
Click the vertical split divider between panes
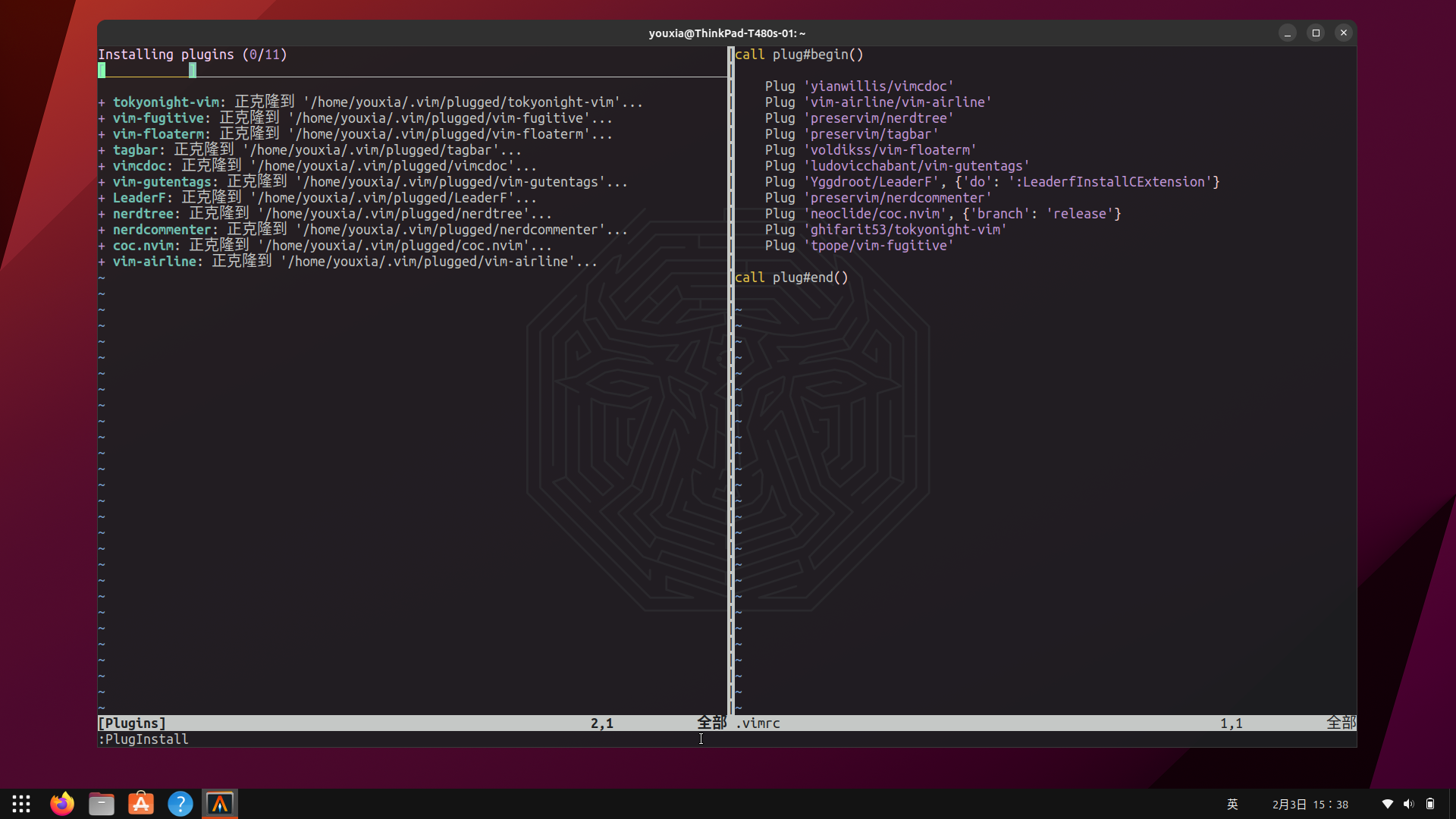click(x=730, y=379)
